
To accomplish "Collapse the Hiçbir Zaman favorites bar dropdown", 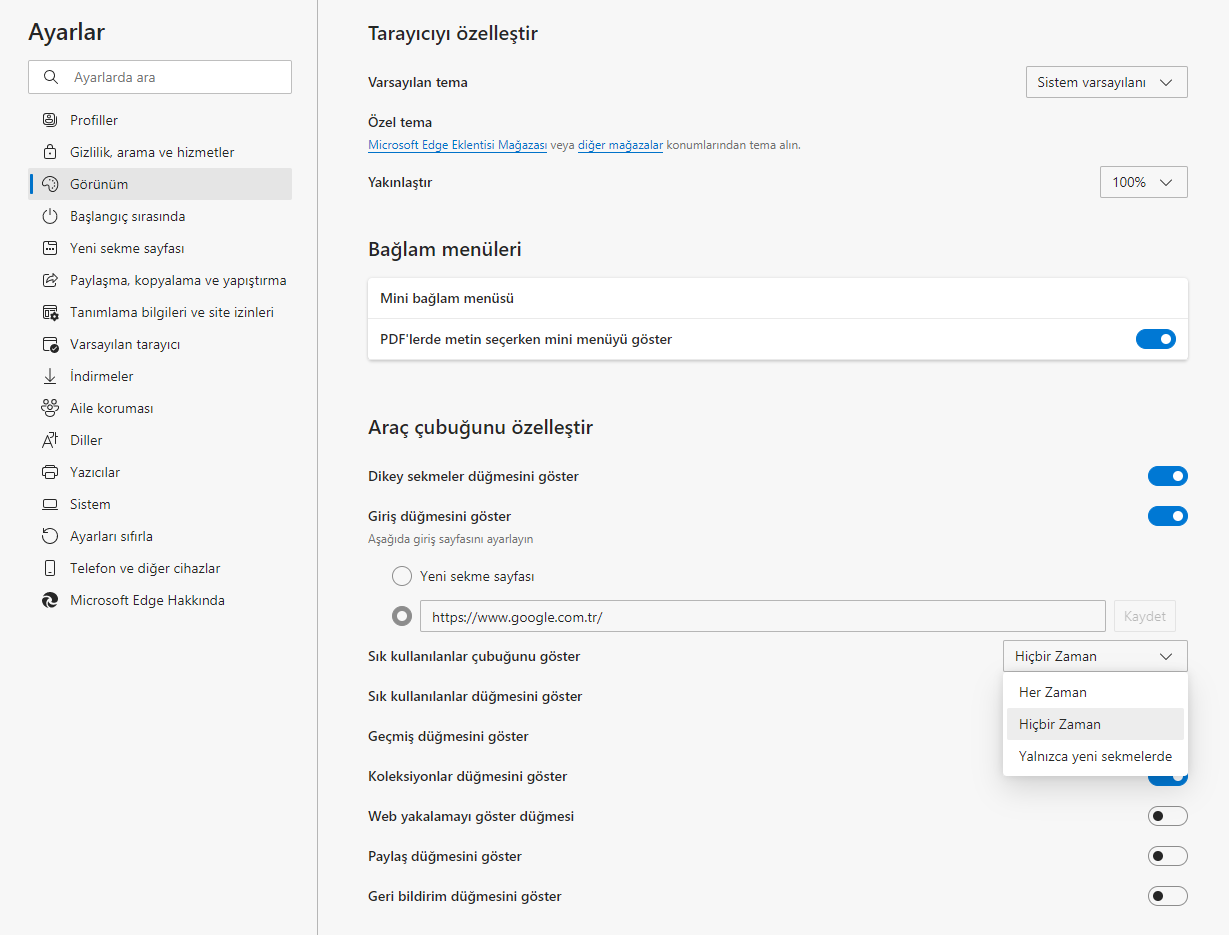I will (1095, 656).
